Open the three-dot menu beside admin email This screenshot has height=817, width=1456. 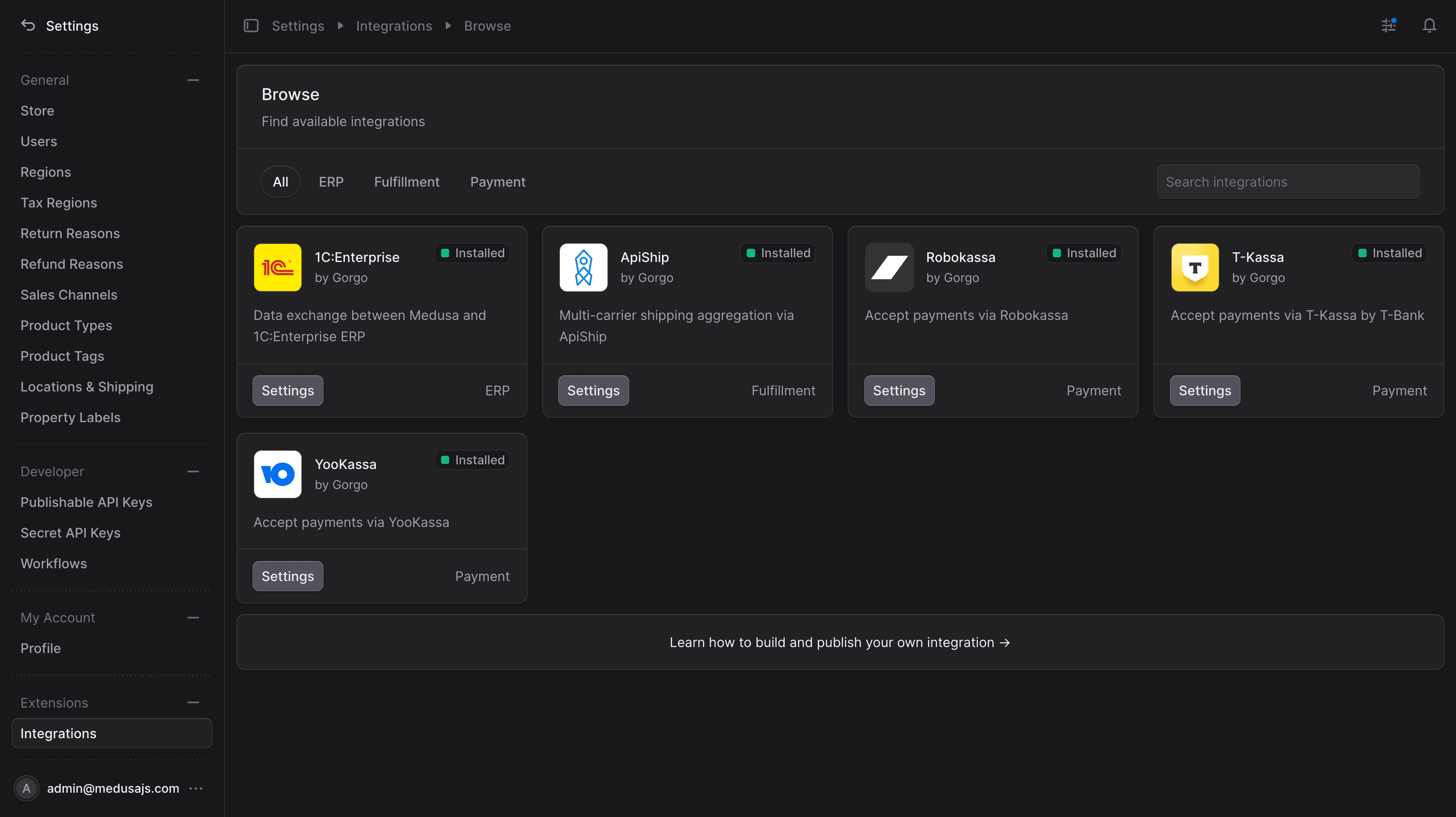[195, 788]
